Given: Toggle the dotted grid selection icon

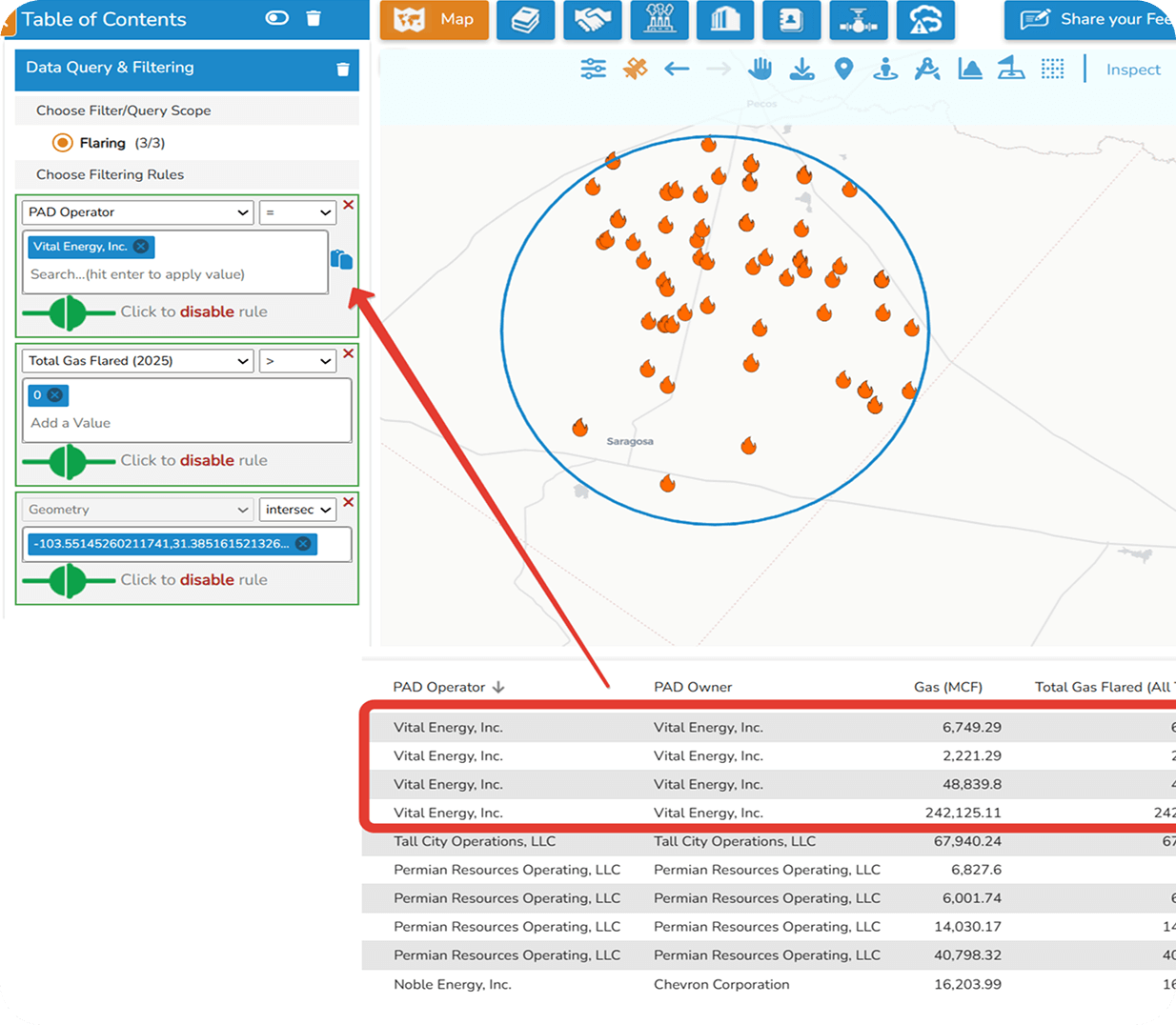Looking at the screenshot, I should pyautogui.click(x=1052, y=69).
